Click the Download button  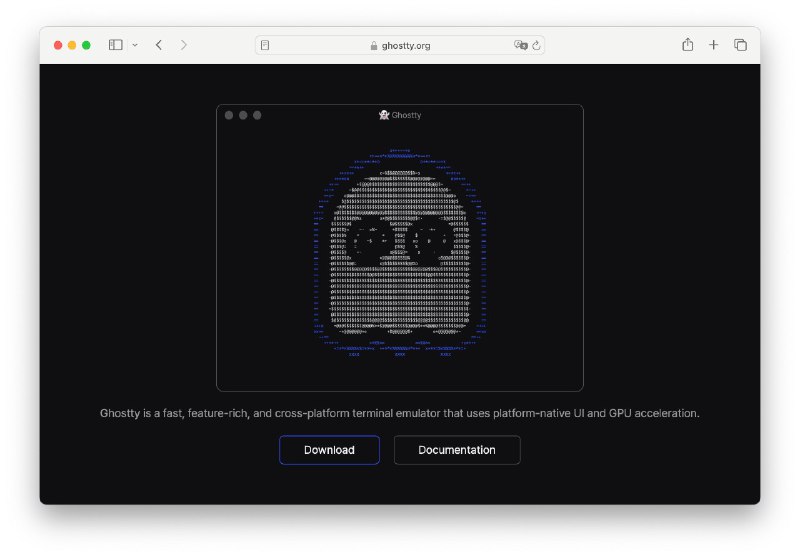329,450
